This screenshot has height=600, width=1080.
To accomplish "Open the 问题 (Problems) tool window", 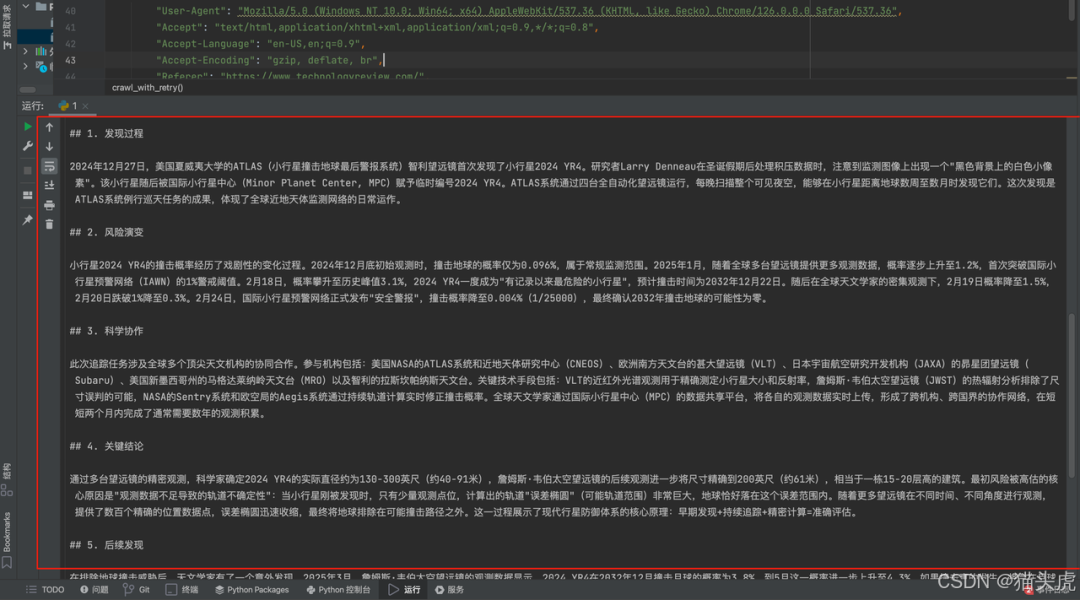I will point(94,590).
